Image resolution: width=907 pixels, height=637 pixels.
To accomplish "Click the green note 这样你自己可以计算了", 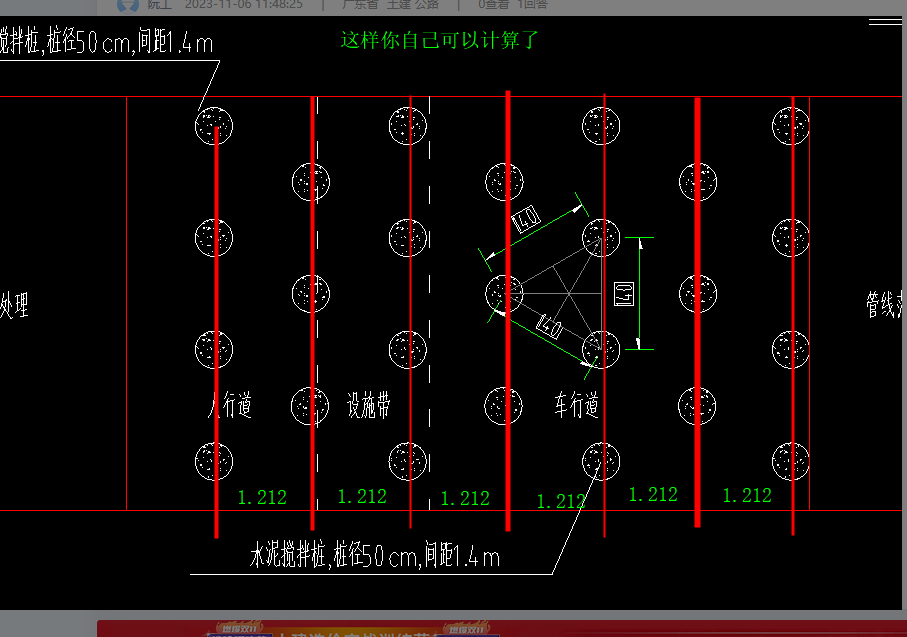I will (440, 40).
